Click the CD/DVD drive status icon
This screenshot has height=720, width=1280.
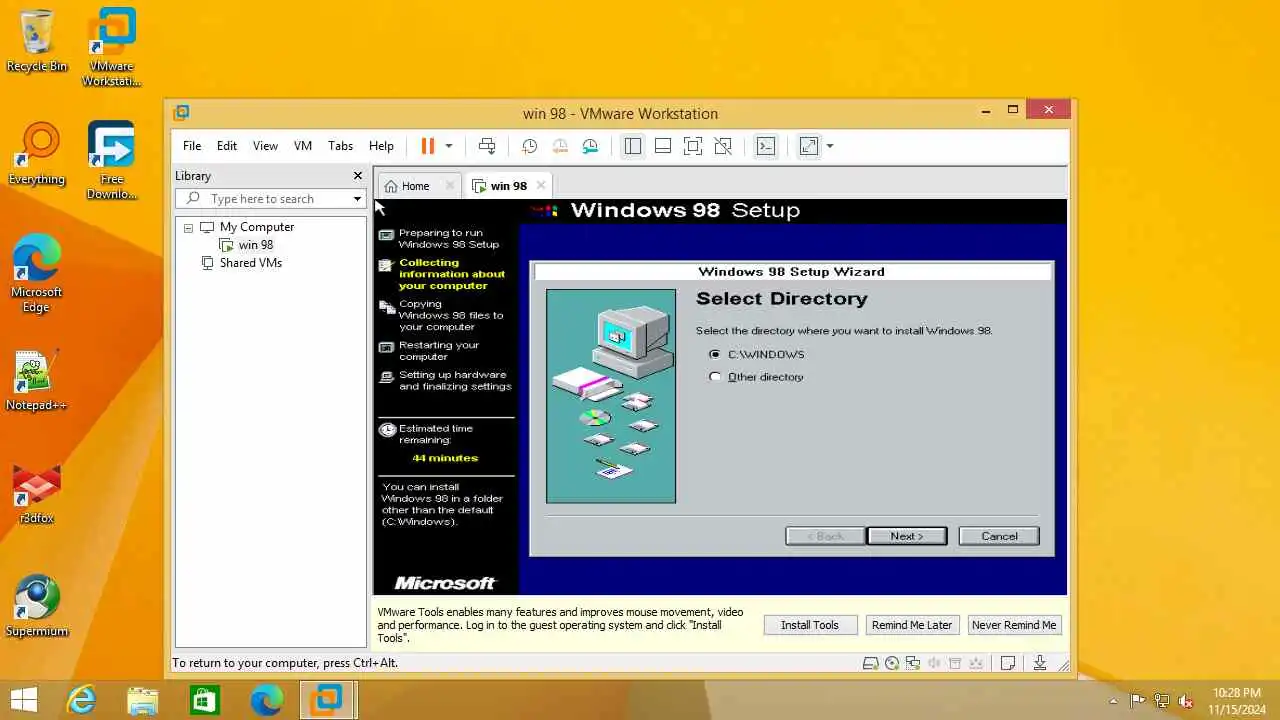[891, 663]
